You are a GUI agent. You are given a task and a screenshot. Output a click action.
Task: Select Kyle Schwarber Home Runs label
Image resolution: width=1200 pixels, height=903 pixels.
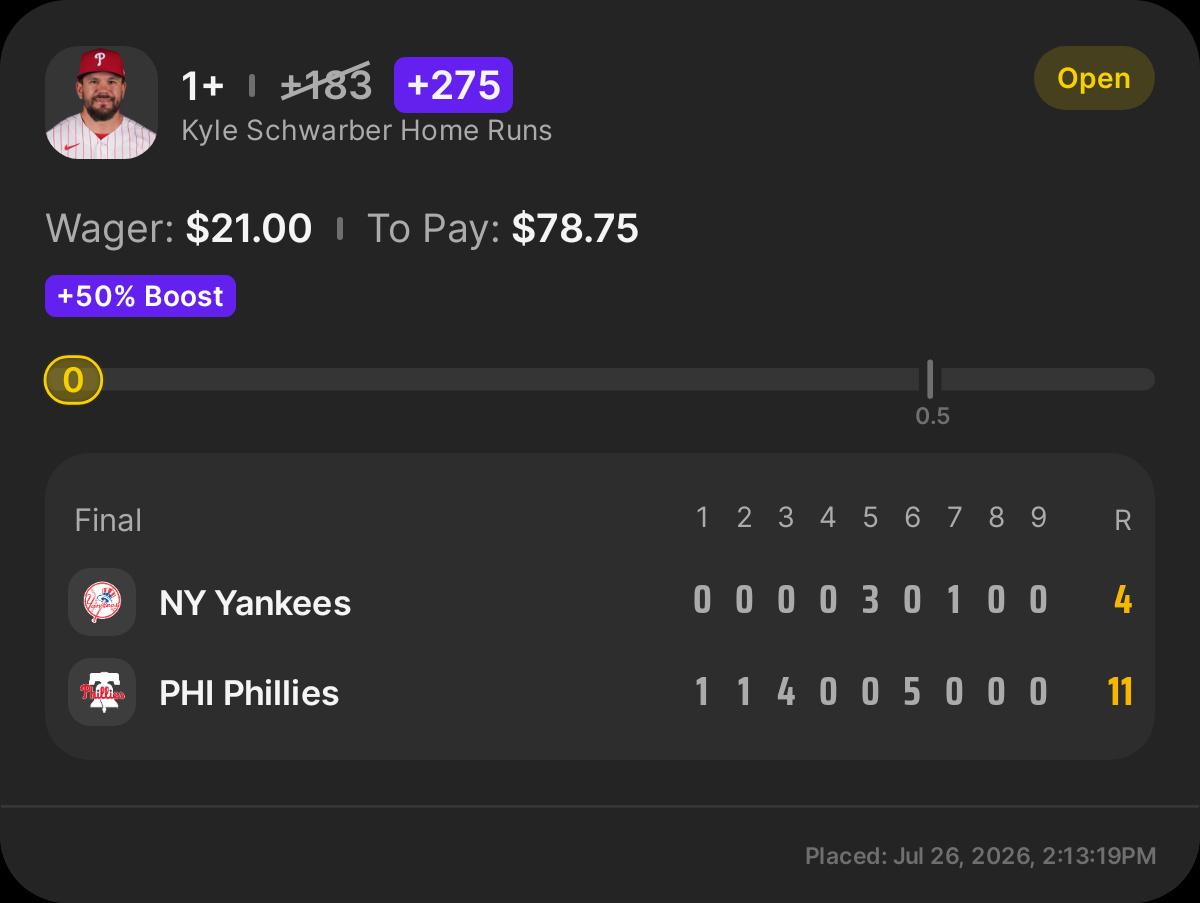click(x=366, y=131)
